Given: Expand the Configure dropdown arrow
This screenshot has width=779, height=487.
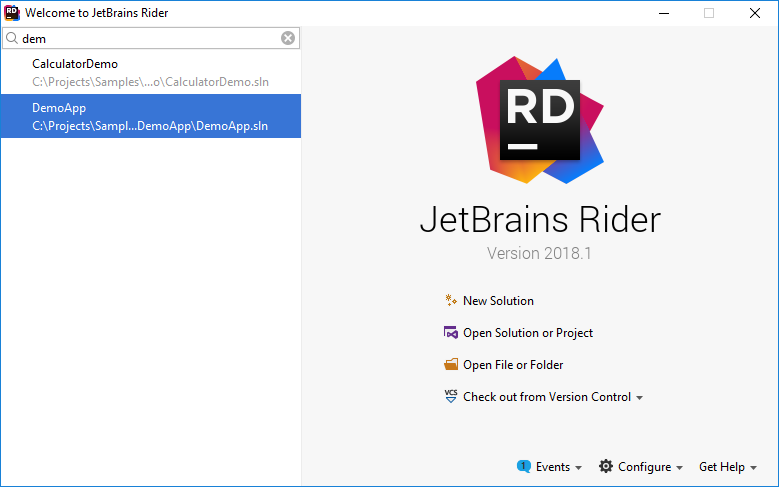Looking at the screenshot, I should 680,468.
